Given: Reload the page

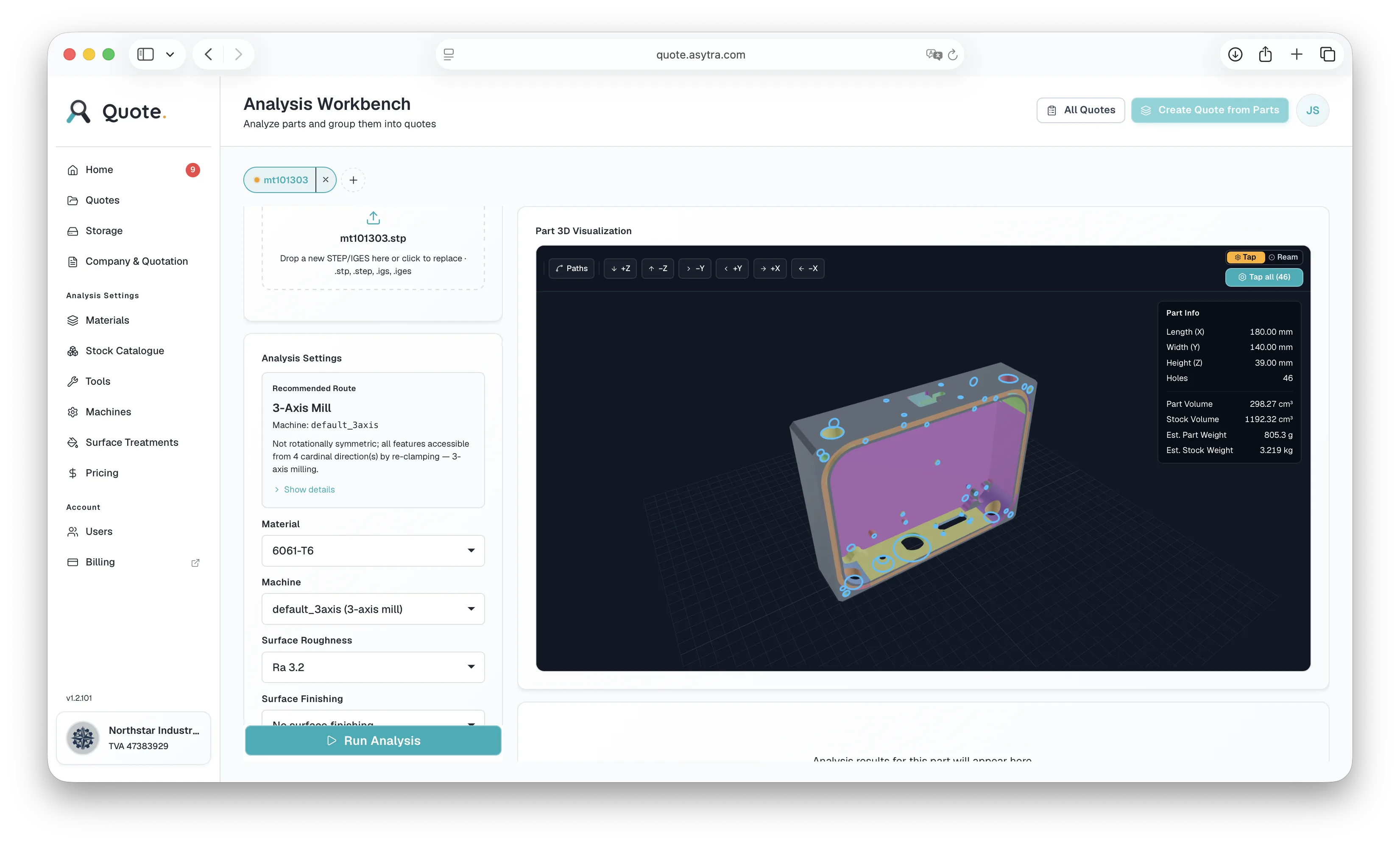Looking at the screenshot, I should pyautogui.click(x=953, y=55).
